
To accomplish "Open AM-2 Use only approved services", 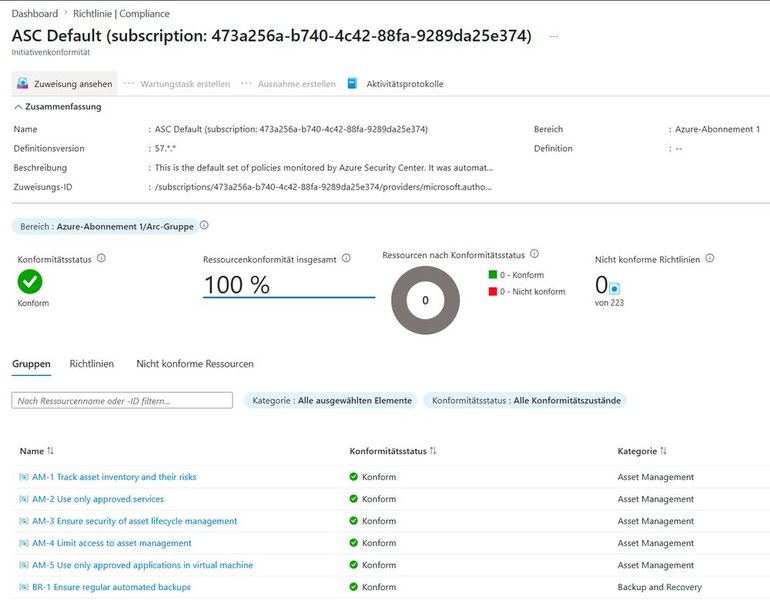I will [x=98, y=499].
